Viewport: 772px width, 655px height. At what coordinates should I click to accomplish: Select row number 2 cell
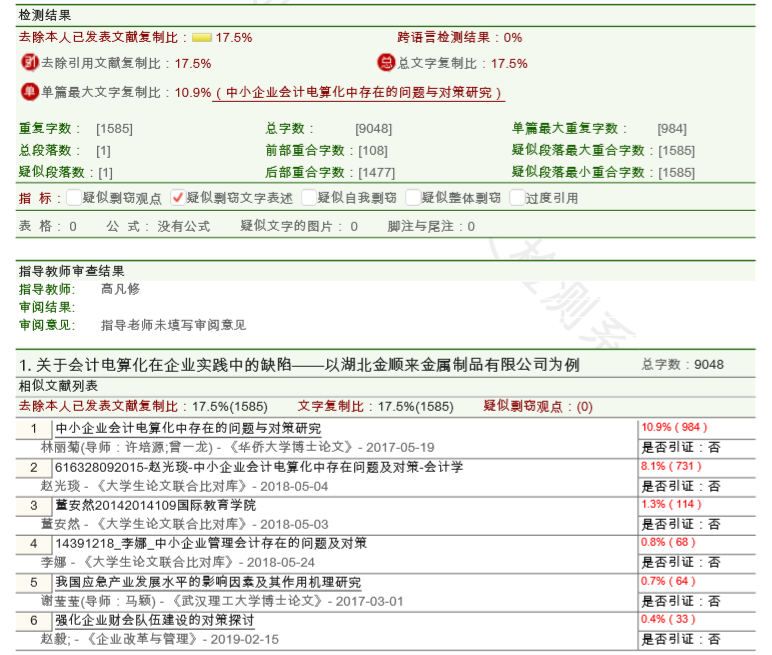[x=33, y=467]
